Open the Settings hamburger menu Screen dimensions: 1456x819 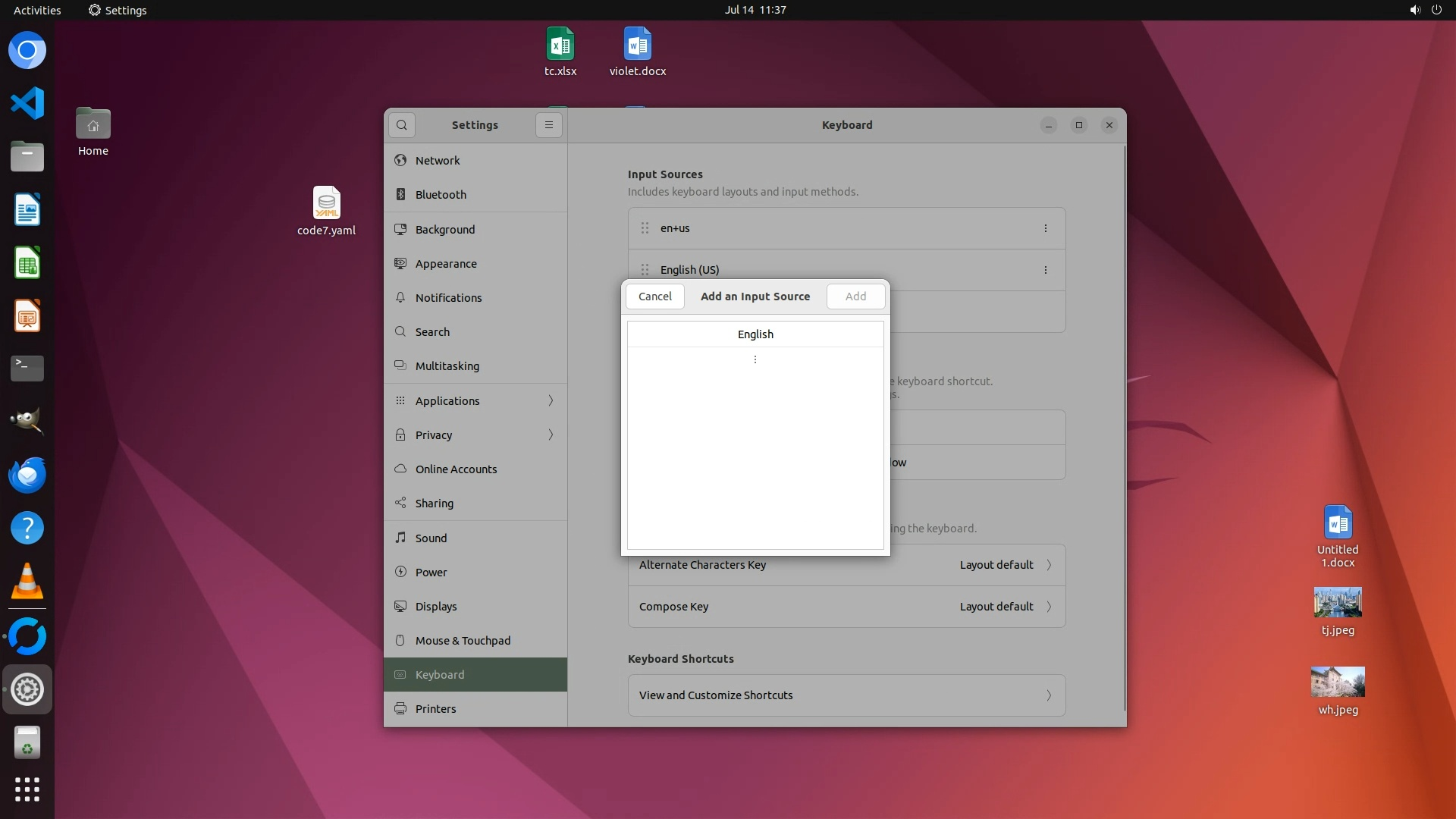point(549,125)
